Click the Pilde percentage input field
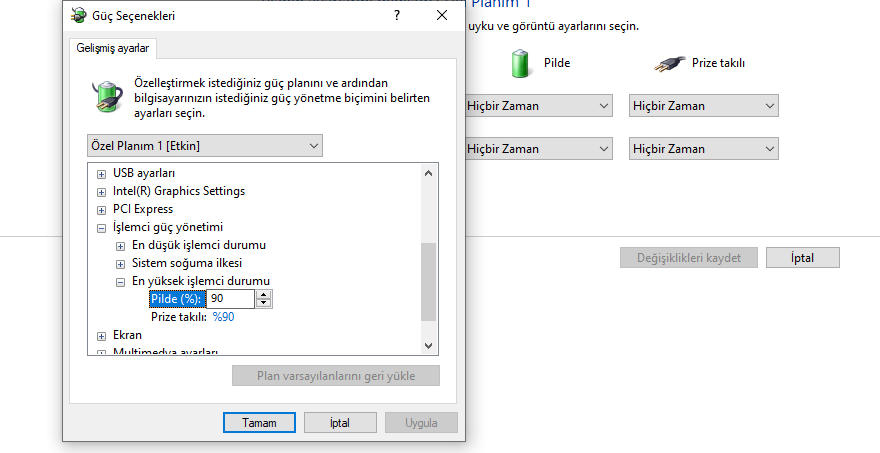Screen dimensions: 880x453 point(231,299)
